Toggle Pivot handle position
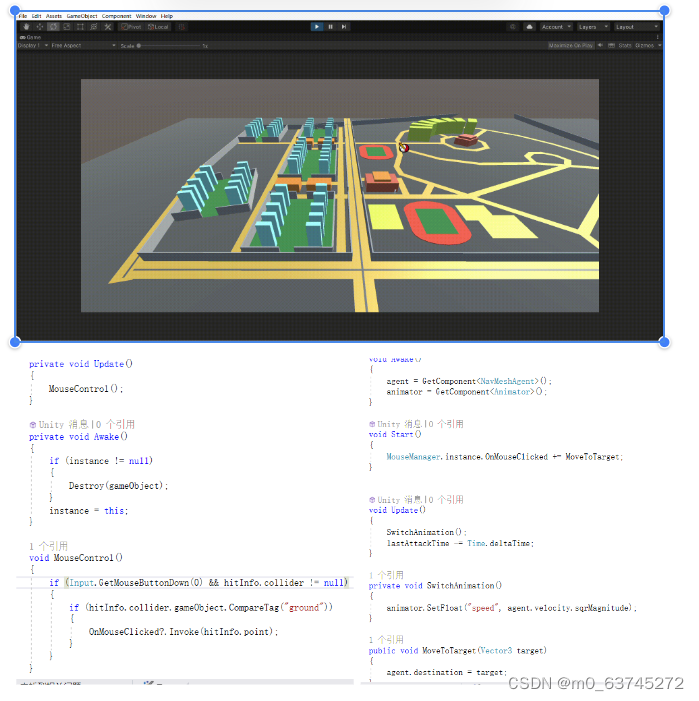 click(x=131, y=27)
